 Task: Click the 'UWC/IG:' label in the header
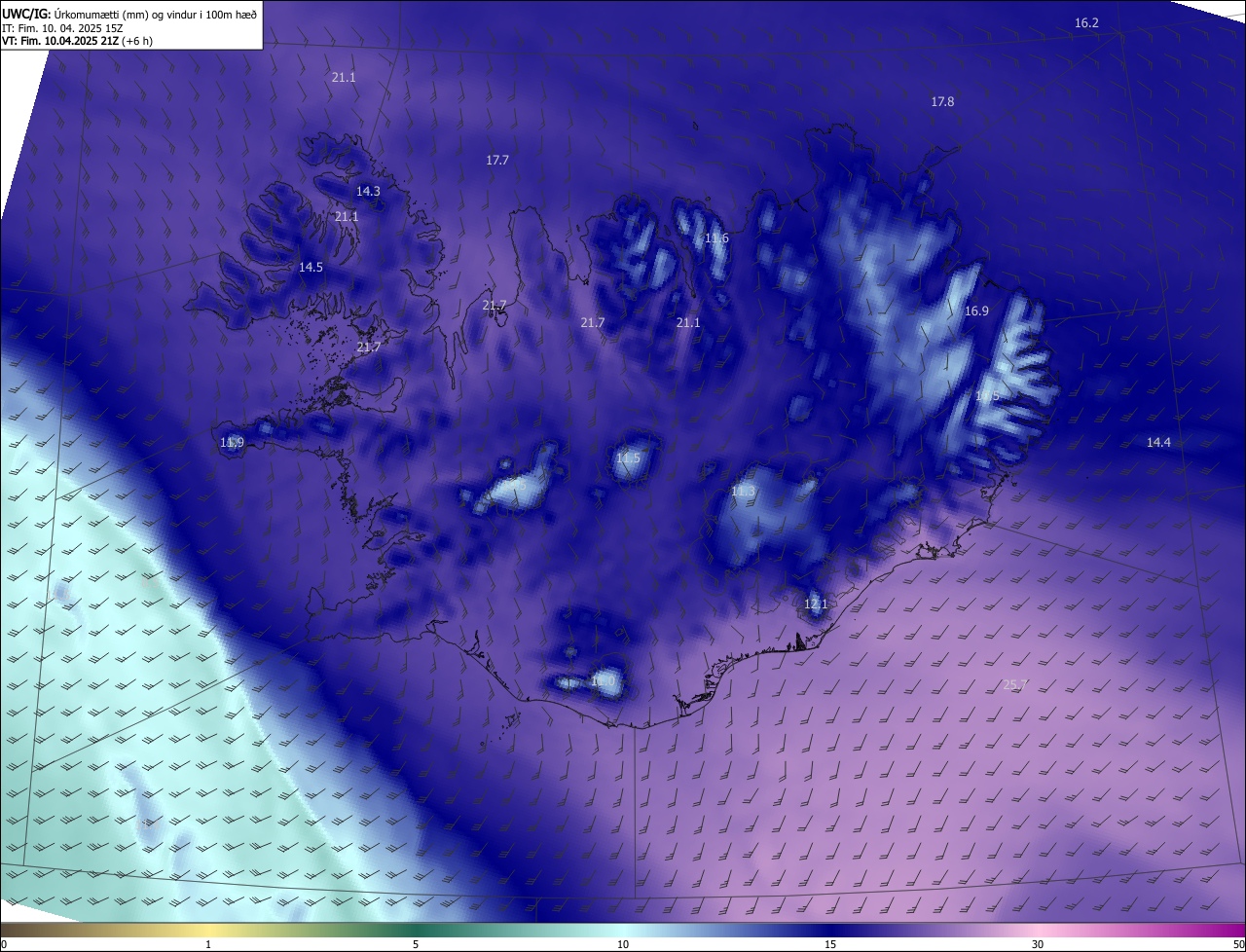pyautogui.click(x=26, y=14)
